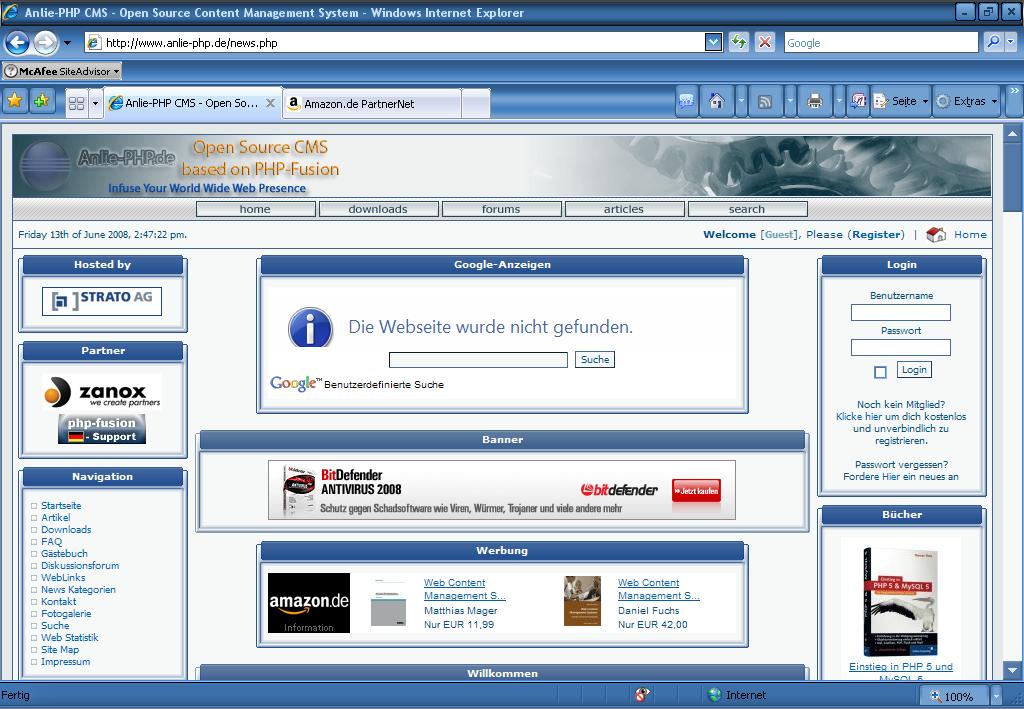Click the Add to Favorites icon
The width and height of the screenshot is (1024, 709).
41,101
